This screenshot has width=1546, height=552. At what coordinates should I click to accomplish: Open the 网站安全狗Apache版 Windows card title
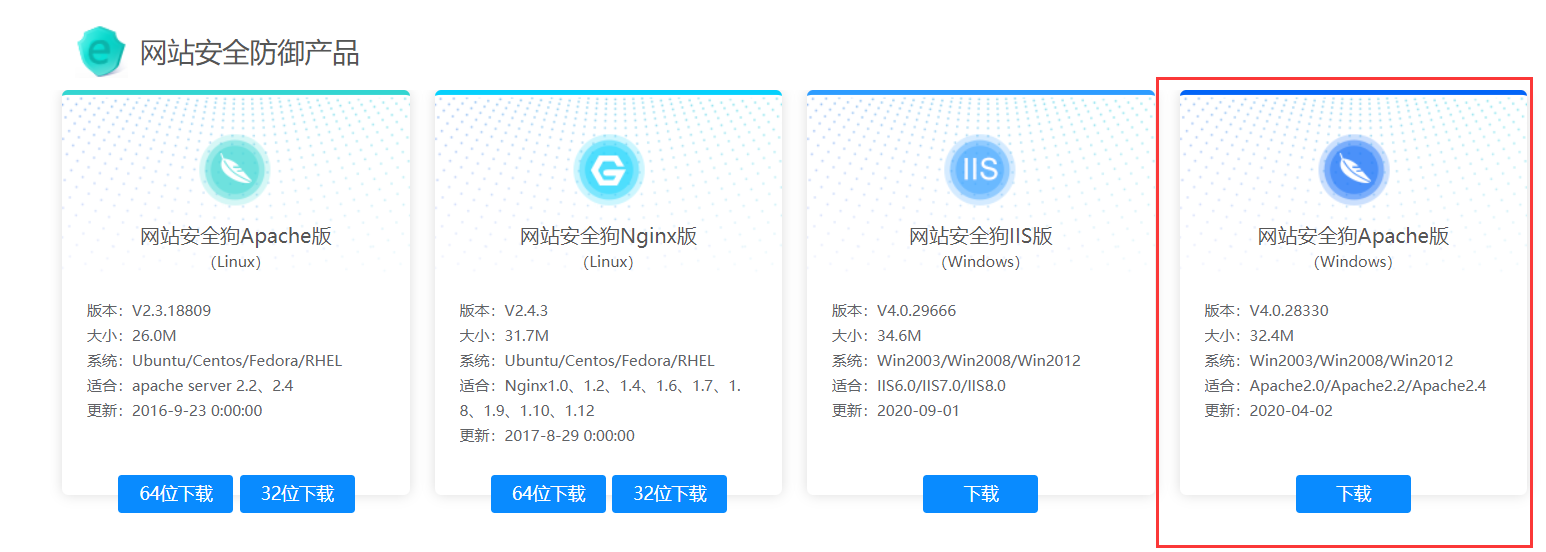pyautogui.click(x=1353, y=237)
